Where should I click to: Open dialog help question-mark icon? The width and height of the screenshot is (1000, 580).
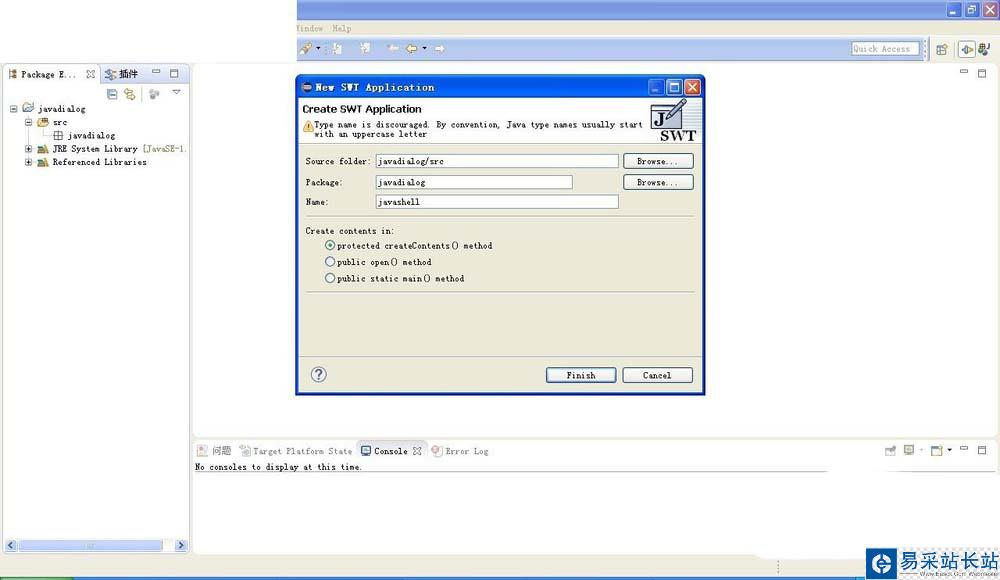click(x=318, y=375)
